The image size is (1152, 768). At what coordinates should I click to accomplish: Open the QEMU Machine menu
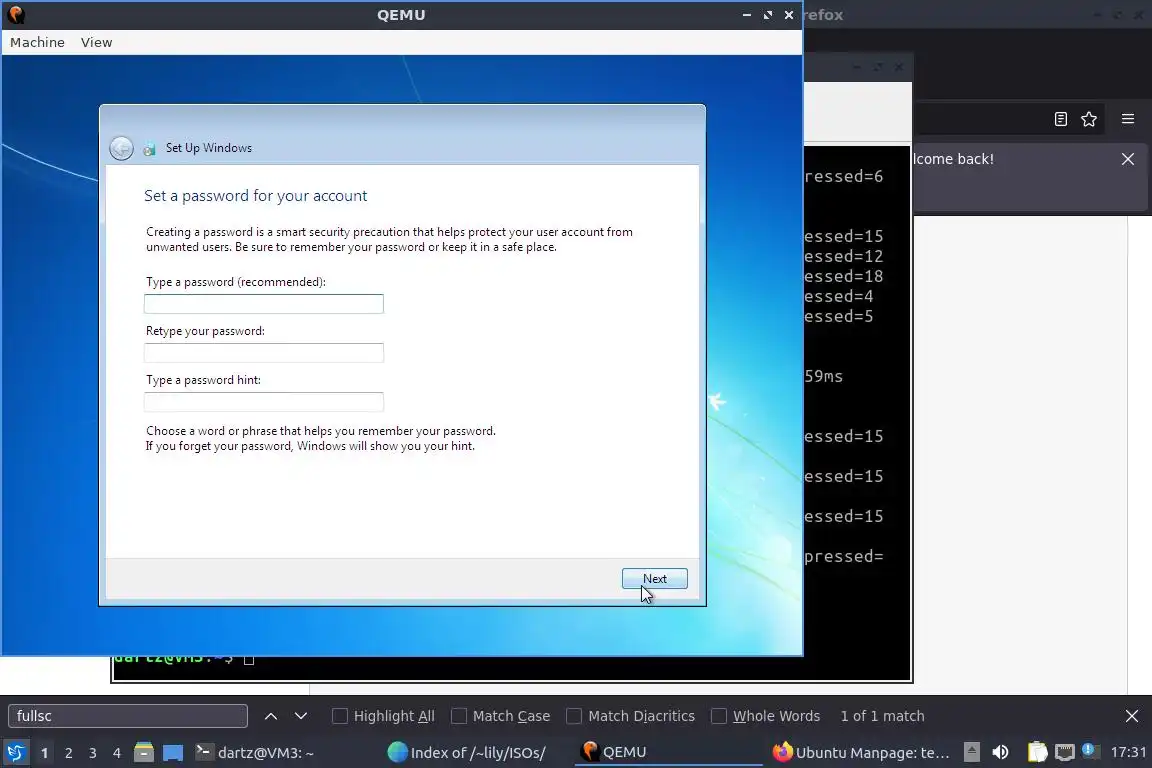37,43
